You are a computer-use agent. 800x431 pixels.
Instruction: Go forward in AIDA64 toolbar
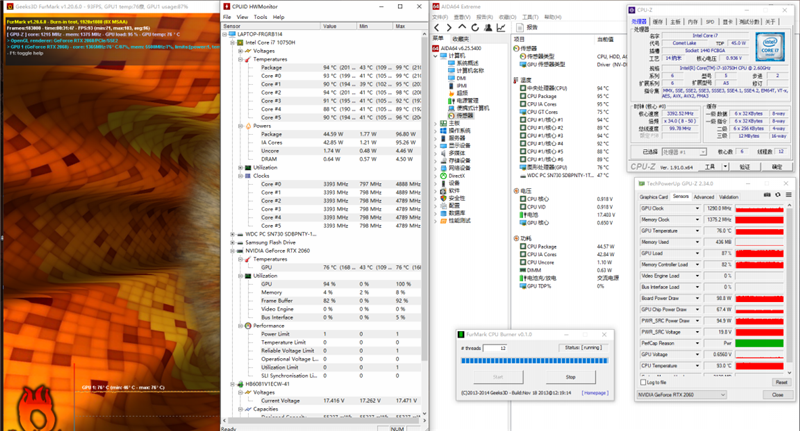point(449,28)
